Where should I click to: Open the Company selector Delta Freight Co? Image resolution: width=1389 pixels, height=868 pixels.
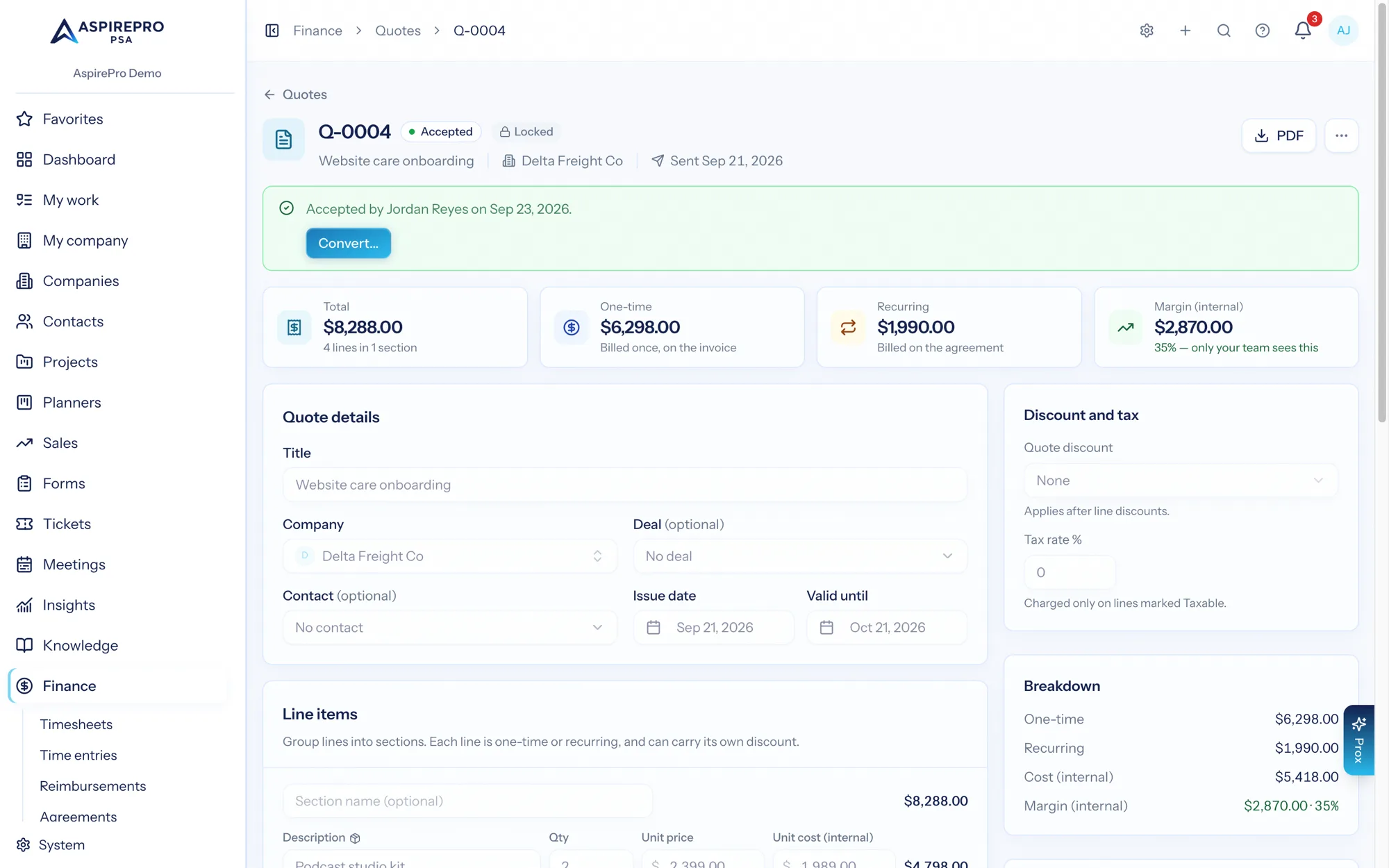(449, 556)
